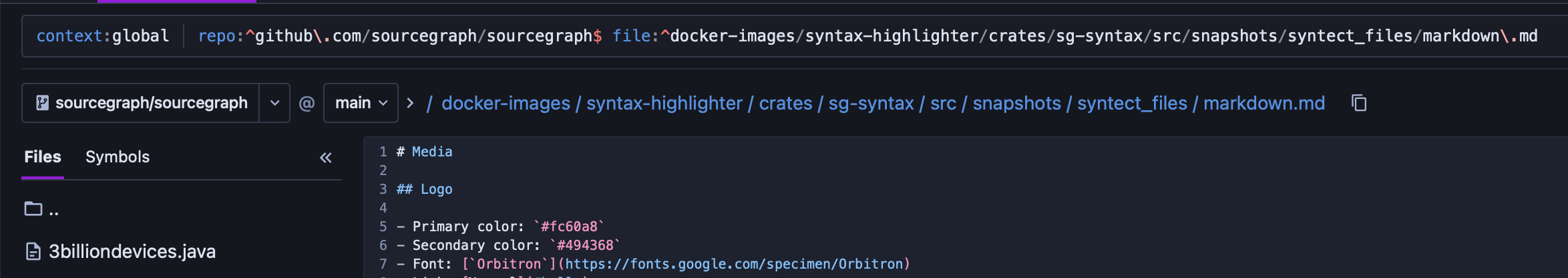Go to crates folder in breadcrumb

[785, 104]
